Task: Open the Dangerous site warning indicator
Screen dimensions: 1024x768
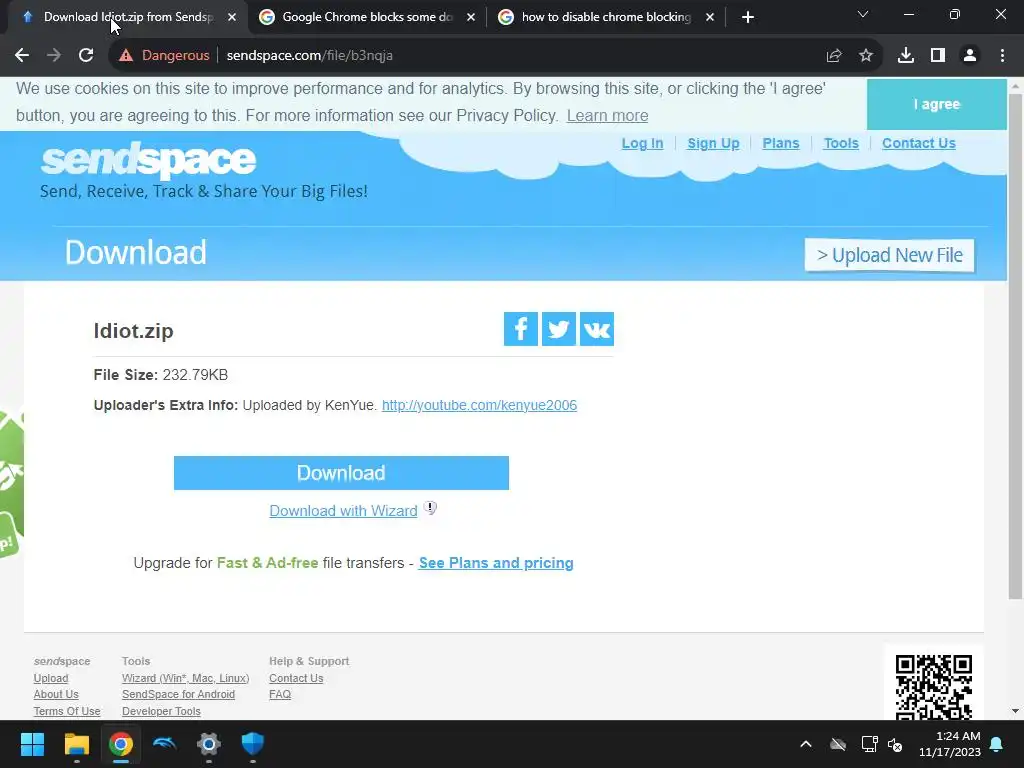Action: click(164, 56)
